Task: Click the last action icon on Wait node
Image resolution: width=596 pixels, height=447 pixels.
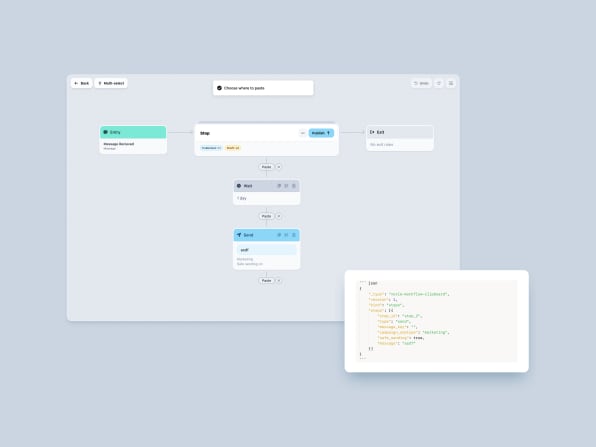Action: pyautogui.click(x=293, y=186)
